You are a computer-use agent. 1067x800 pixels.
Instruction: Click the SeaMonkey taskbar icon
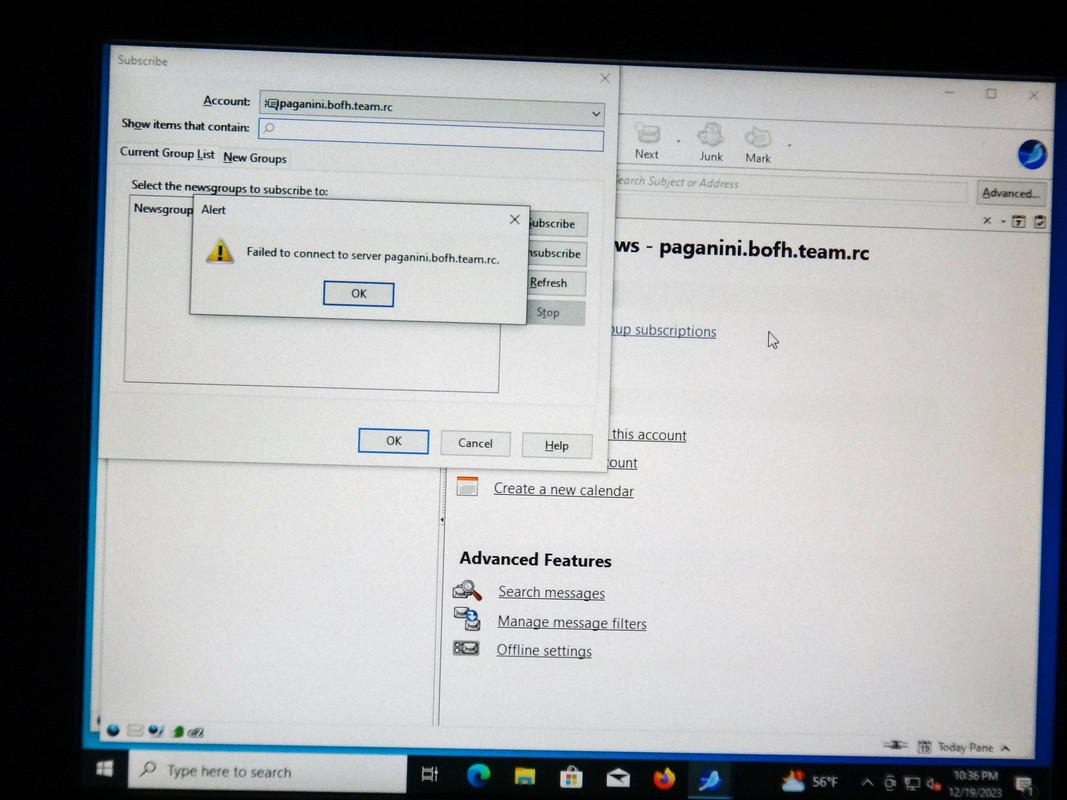coord(710,780)
